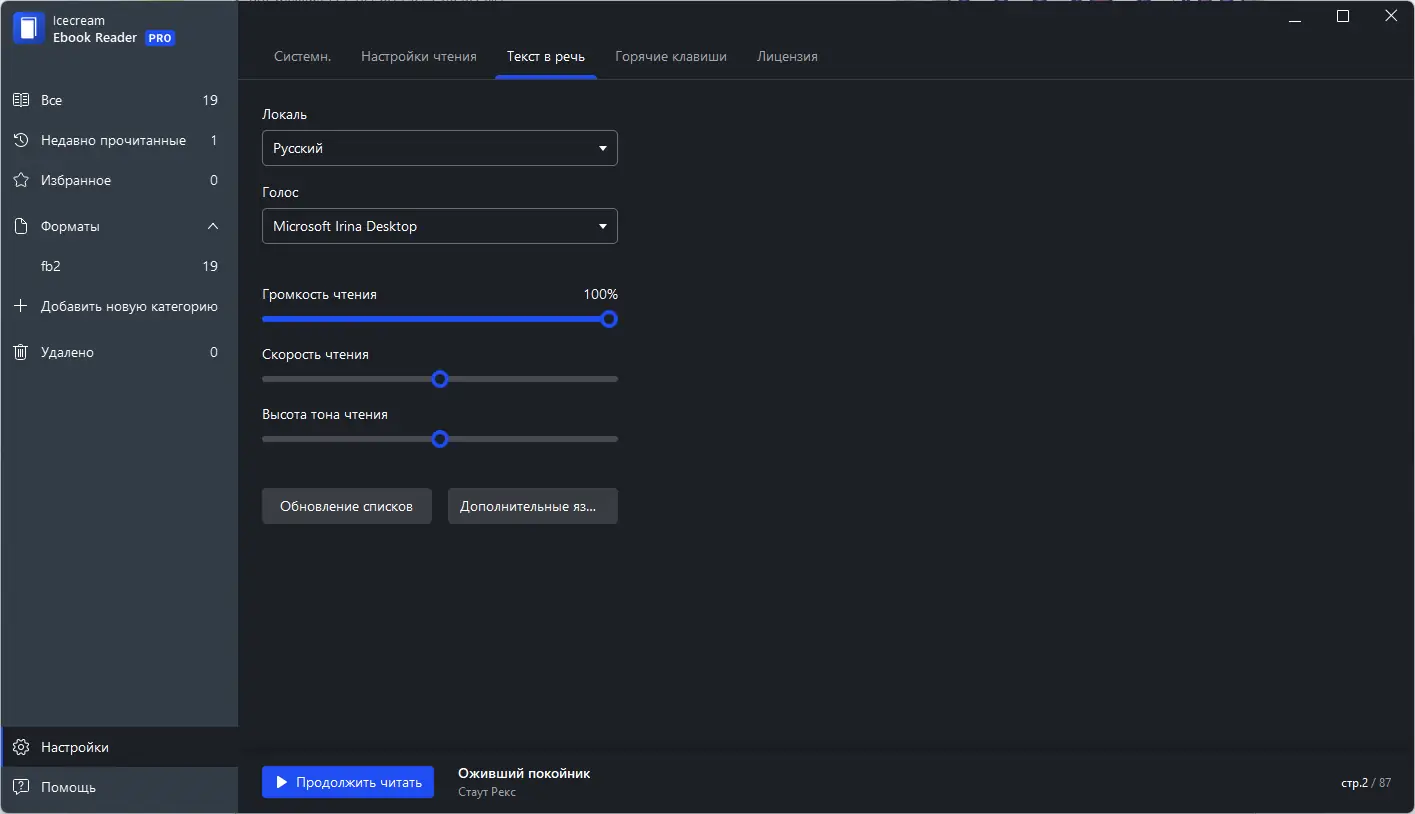Click the 'Недавно прочитанные' clock icon
This screenshot has width=1415, height=814.
pos(20,141)
